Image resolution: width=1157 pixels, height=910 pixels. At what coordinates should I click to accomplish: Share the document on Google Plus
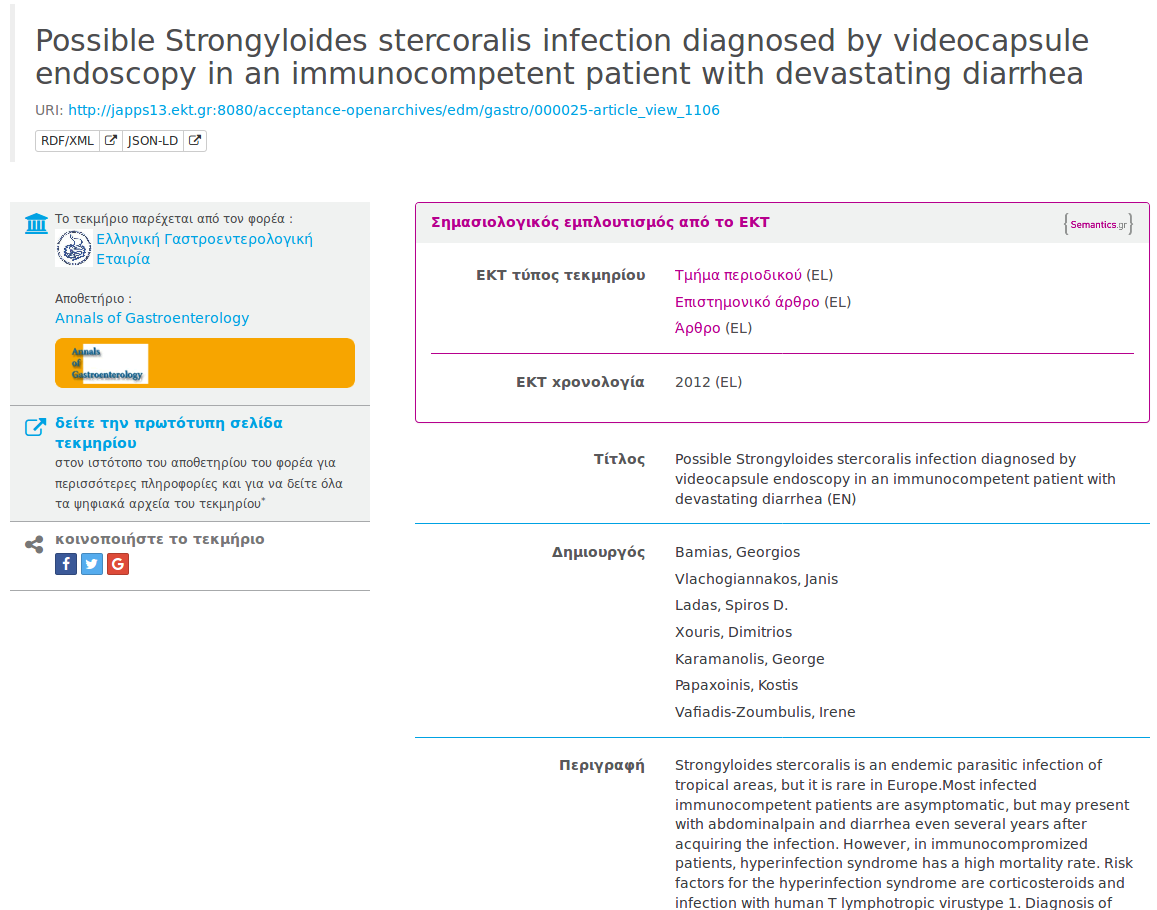(118, 564)
